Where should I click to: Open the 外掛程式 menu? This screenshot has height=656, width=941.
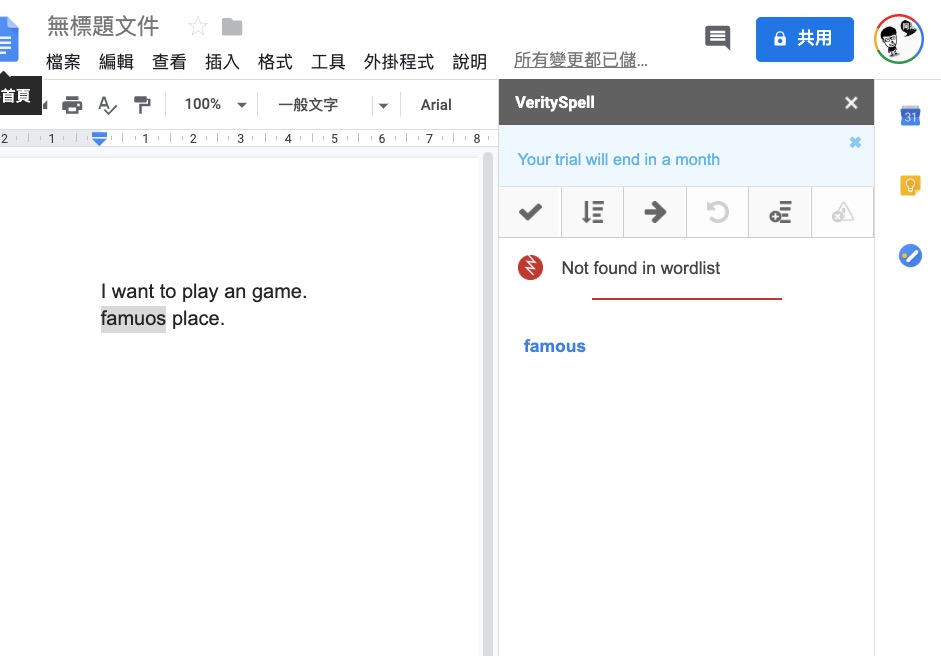[x=399, y=62]
